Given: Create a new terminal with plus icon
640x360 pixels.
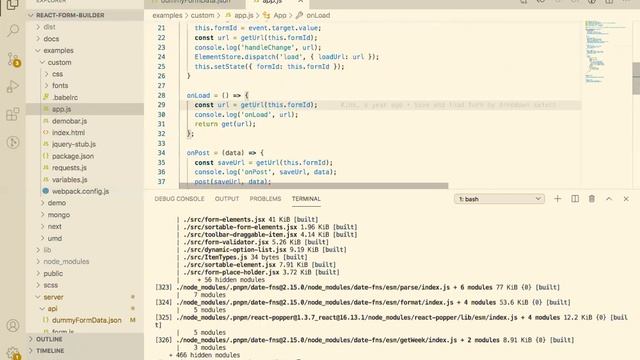Looking at the screenshot, I should (x=558, y=199).
